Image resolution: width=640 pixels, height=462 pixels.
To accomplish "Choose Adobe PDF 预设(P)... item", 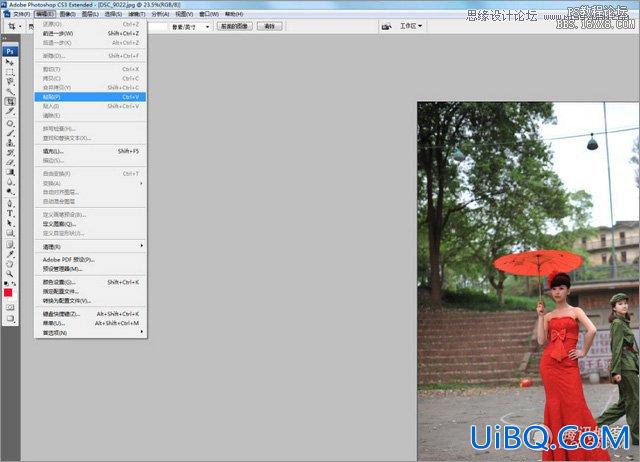I will point(90,260).
